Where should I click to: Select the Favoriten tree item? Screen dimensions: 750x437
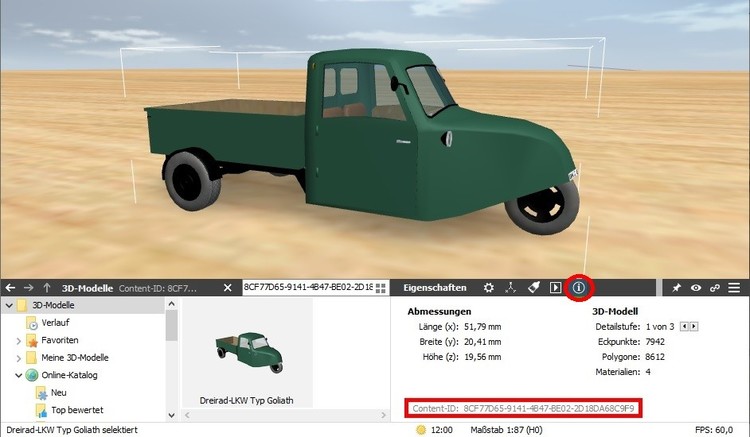click(59, 340)
